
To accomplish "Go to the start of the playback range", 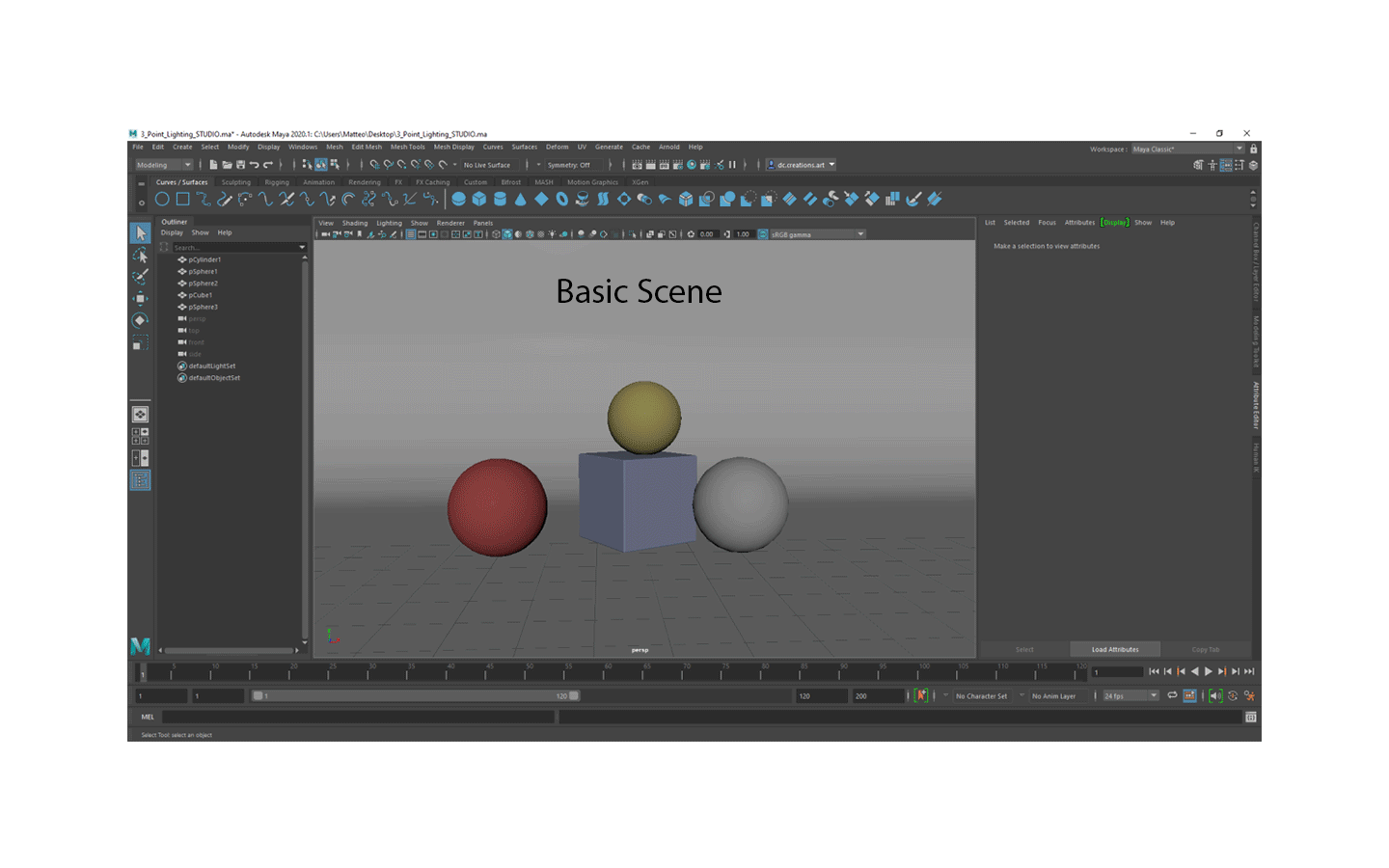I will 1155,671.
